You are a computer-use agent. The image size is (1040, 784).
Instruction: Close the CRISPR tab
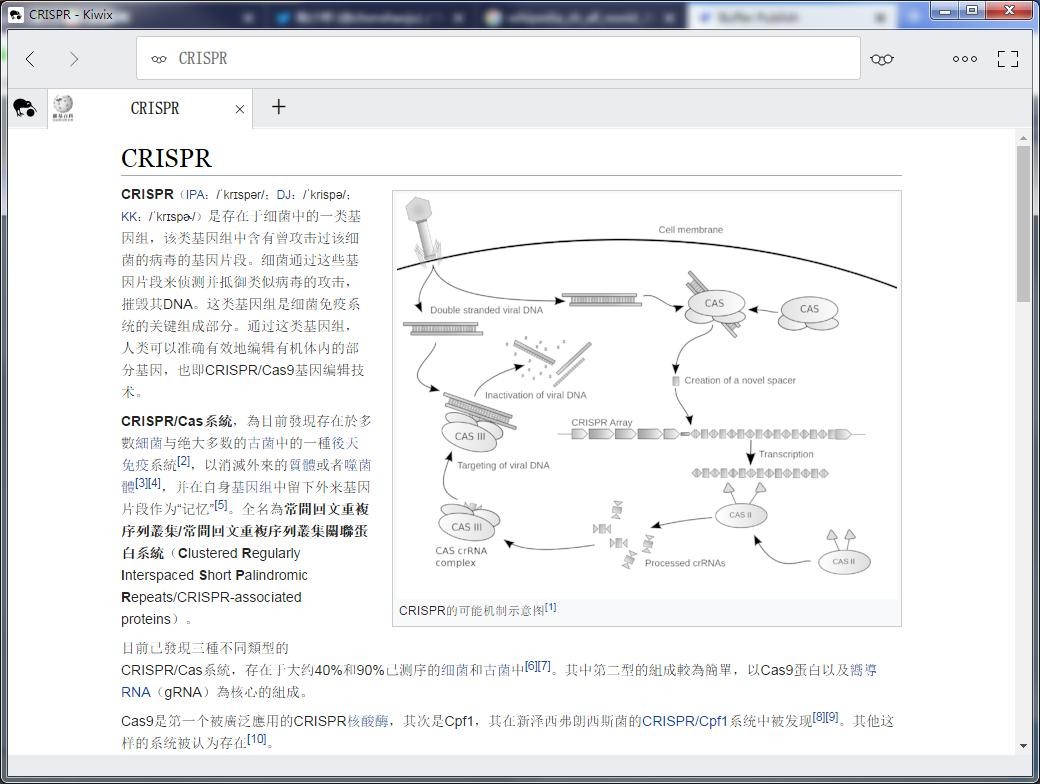240,109
